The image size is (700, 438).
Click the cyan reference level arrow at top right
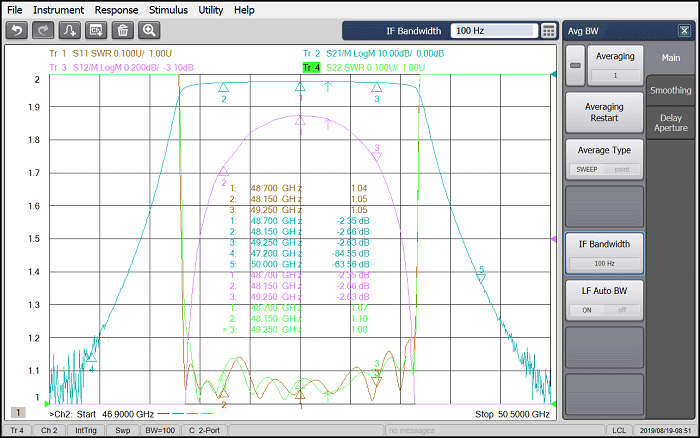click(x=554, y=74)
